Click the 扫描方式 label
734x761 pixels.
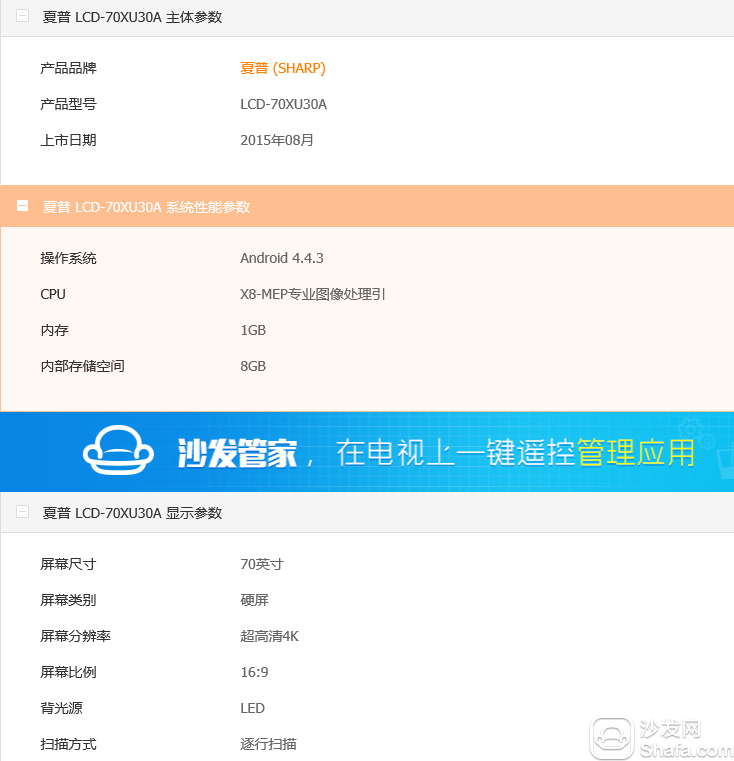coord(68,744)
